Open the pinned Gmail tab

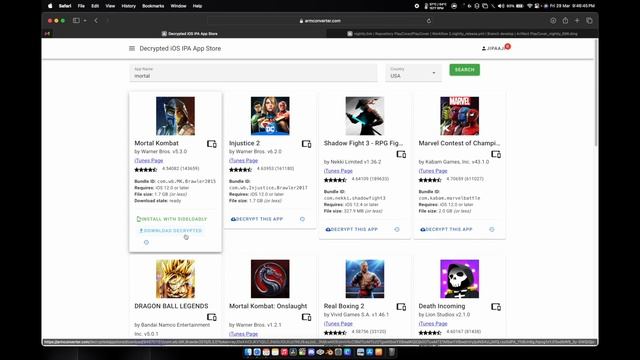(47, 33)
